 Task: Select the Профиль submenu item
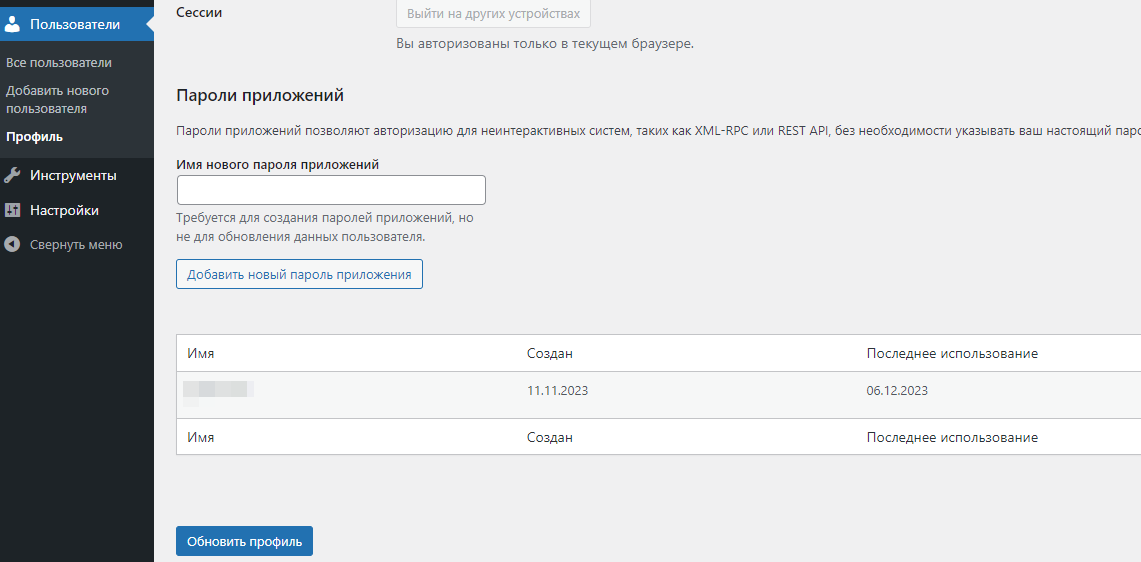tap(34, 137)
